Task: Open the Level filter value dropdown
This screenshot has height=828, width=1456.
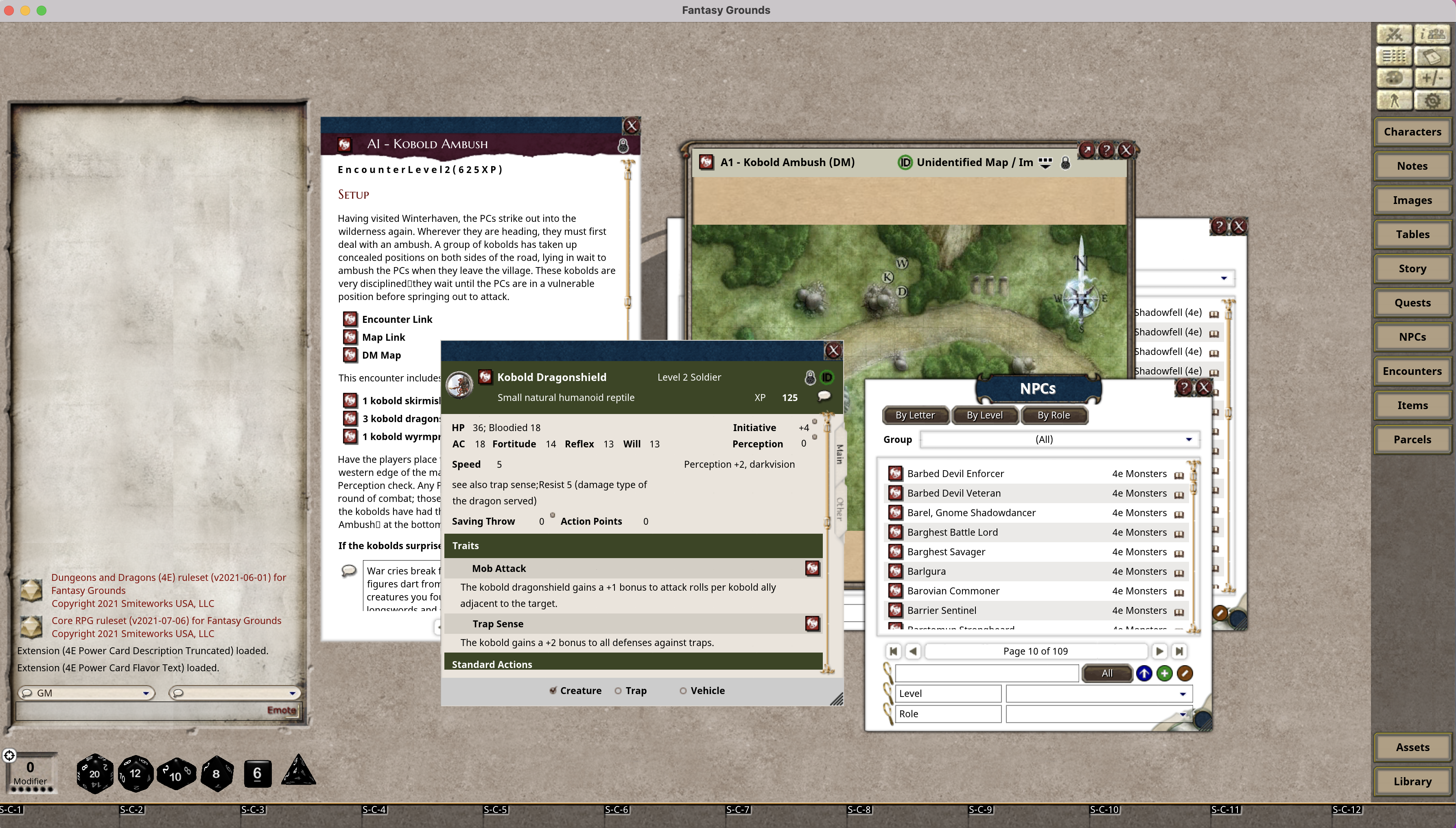Action: (1099, 694)
